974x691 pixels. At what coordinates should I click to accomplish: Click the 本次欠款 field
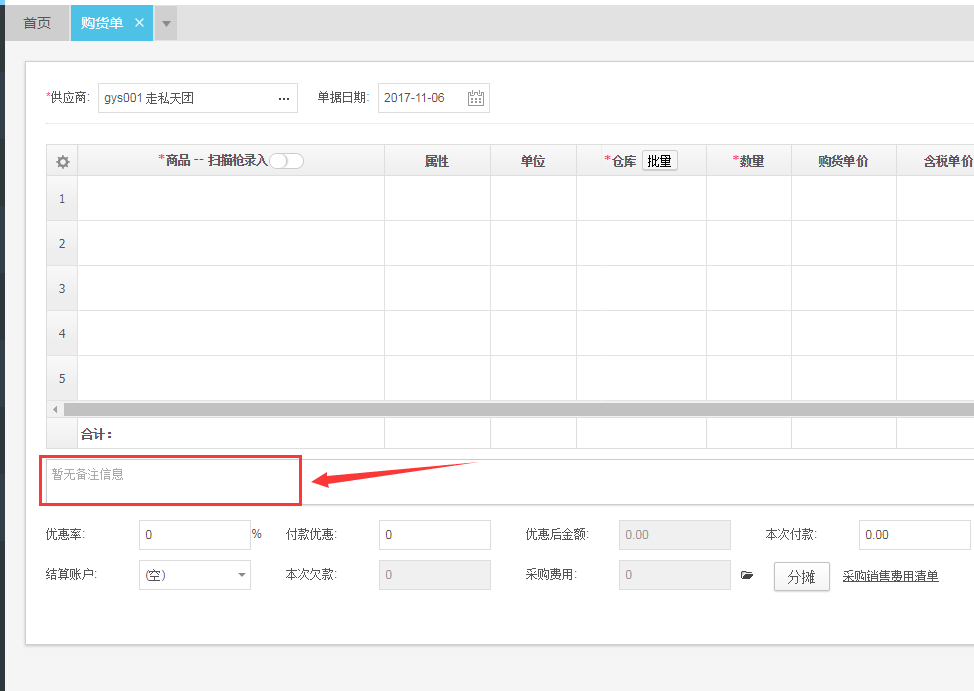point(435,575)
